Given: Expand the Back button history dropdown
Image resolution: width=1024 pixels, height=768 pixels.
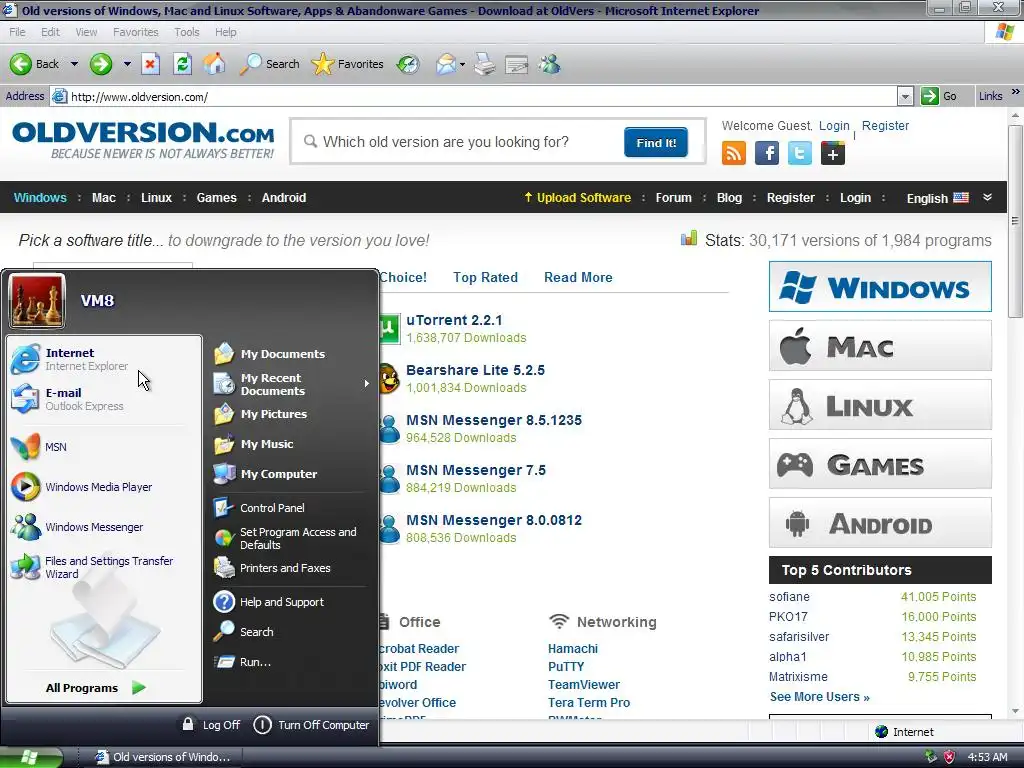Looking at the screenshot, I should 74,64.
